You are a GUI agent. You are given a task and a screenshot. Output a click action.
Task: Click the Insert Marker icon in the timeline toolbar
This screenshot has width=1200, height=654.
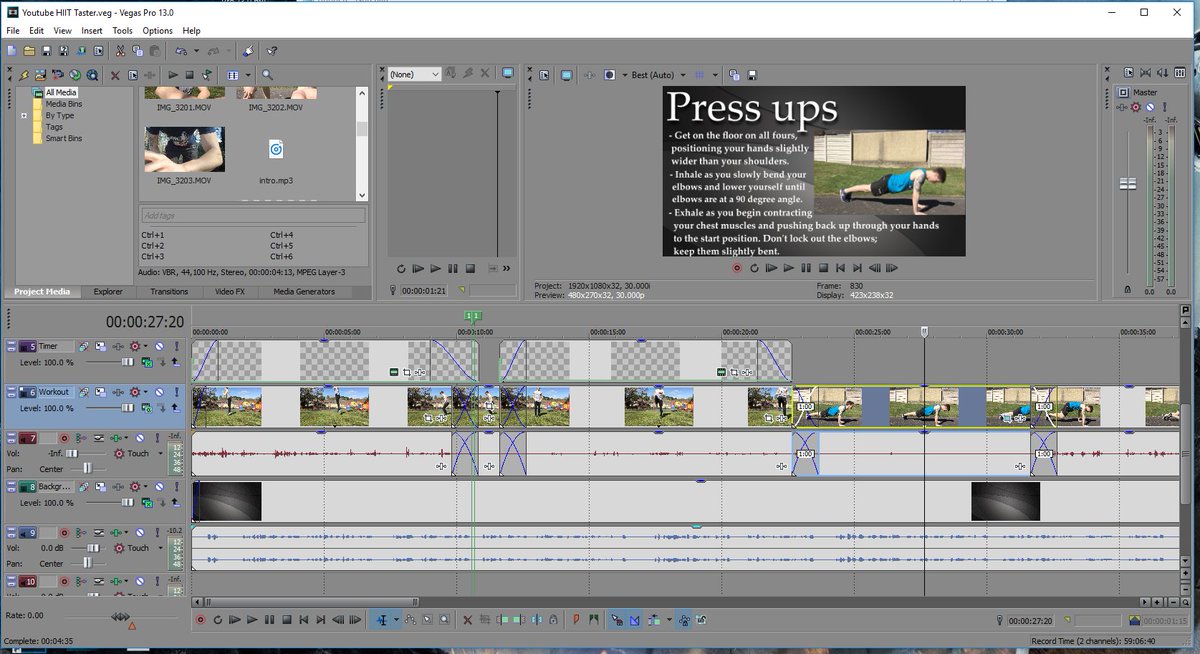[x=577, y=620]
